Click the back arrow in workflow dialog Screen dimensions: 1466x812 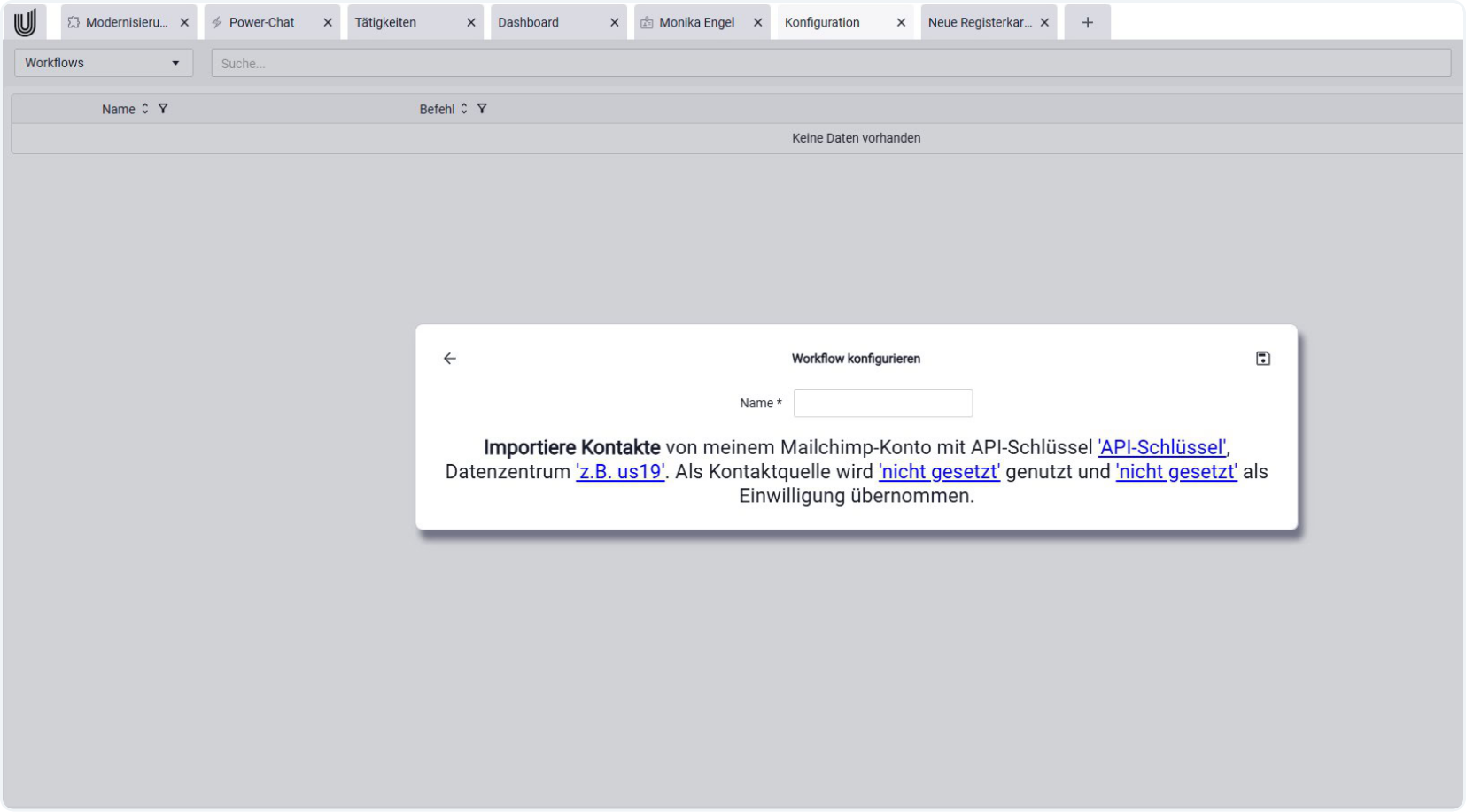450,359
